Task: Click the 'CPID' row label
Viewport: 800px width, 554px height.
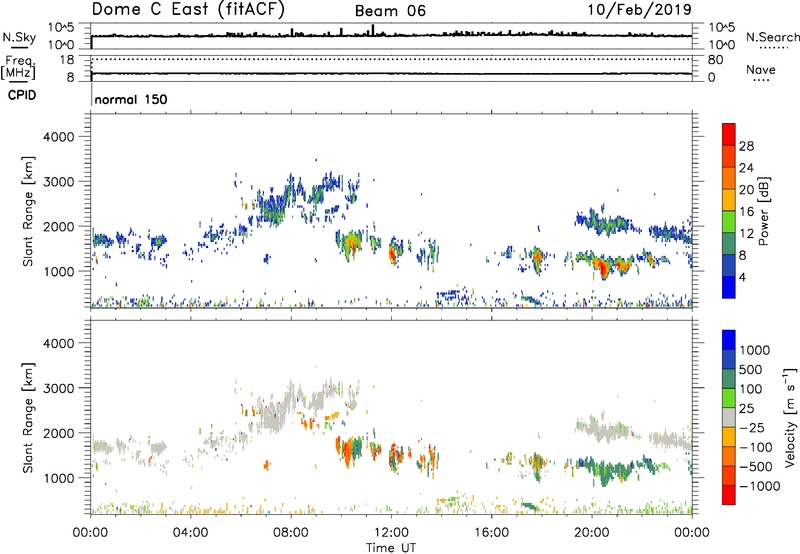Action: pos(22,95)
